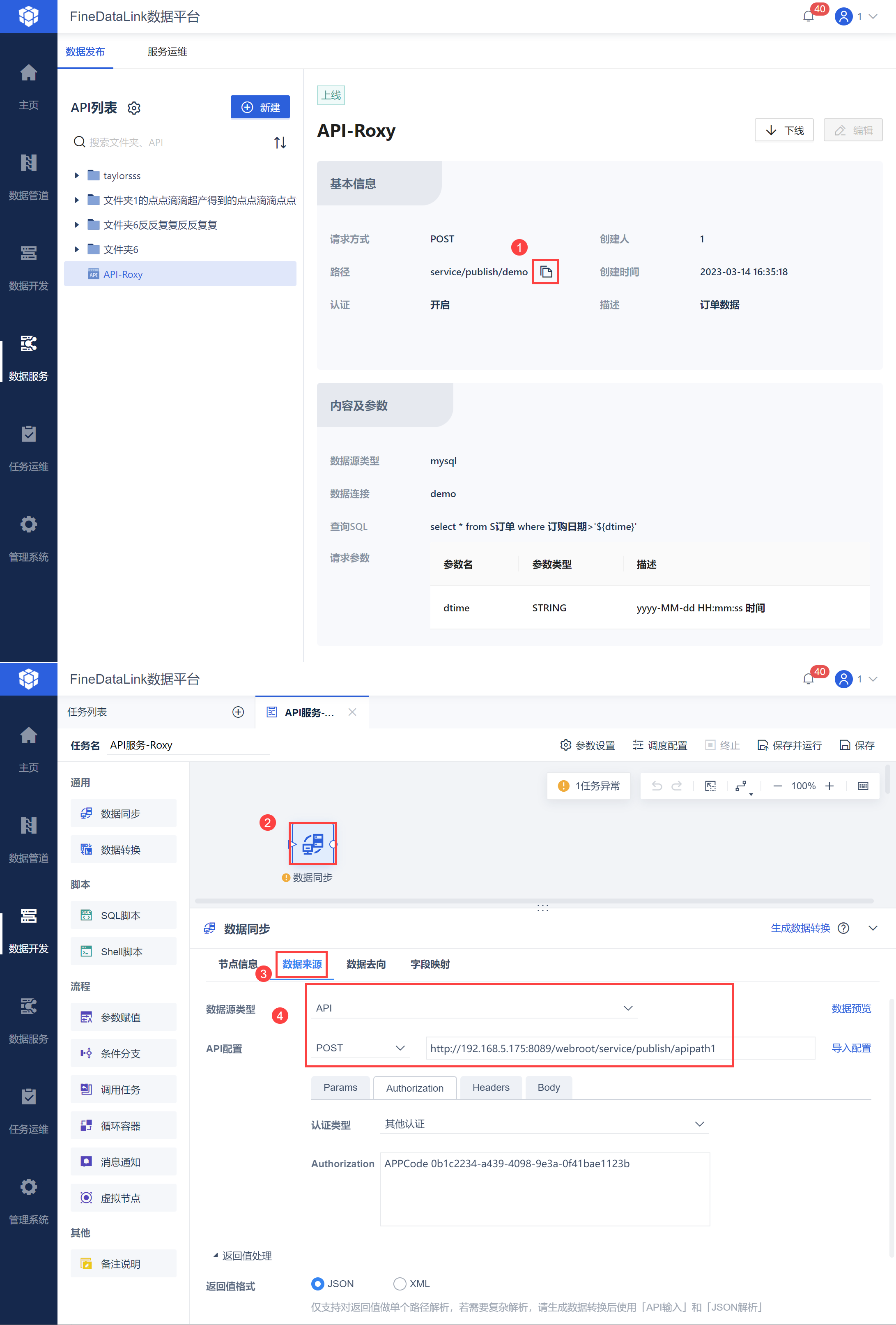
Task: Open the Headers tab
Action: pyautogui.click(x=490, y=1087)
